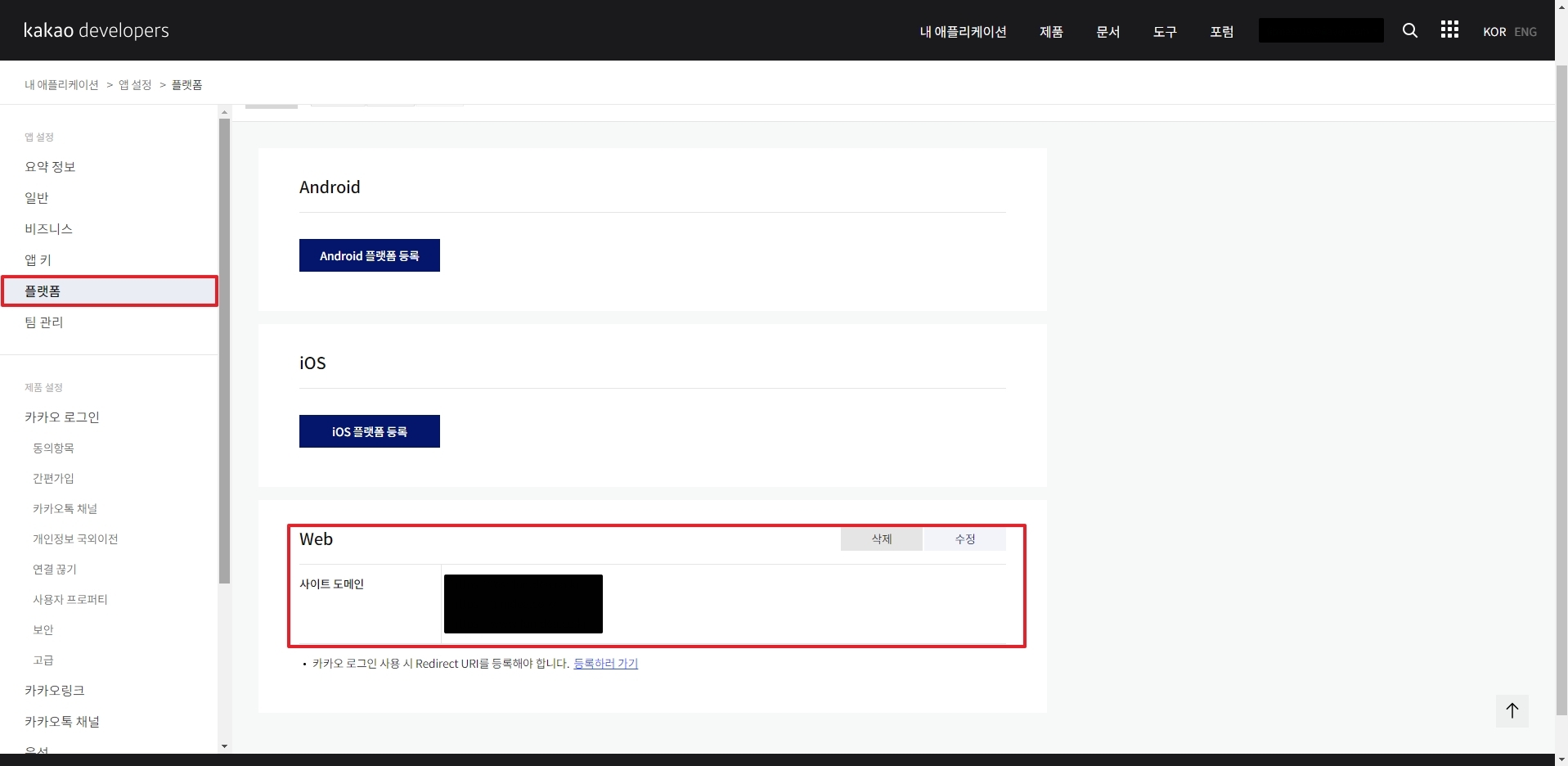Open 카카오링크 in sidebar

pos(54,691)
